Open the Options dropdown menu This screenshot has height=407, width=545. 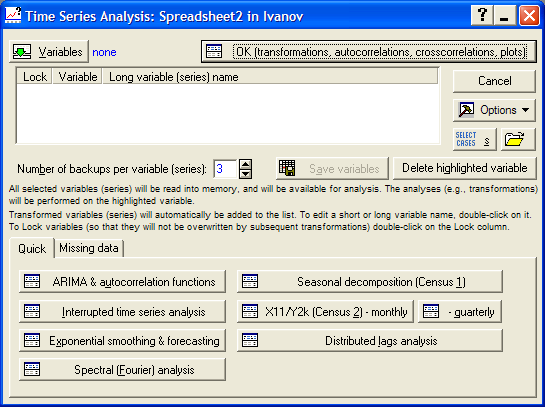pyautogui.click(x=494, y=110)
